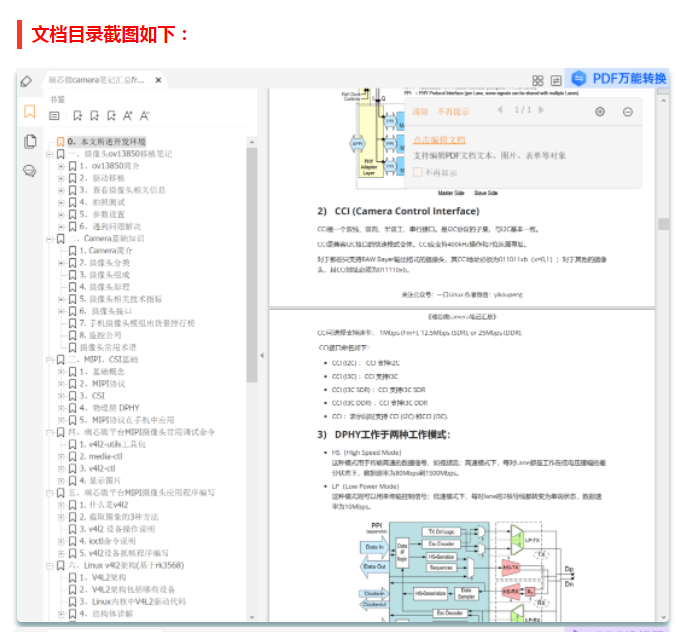The height and width of the screenshot is (632, 677).
Task: Click the document view vertical scrollbar thumb
Action: pos(663,224)
